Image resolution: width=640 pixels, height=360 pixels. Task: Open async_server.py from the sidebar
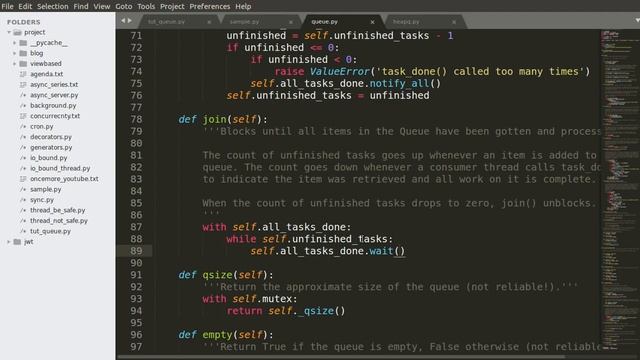[x=54, y=95]
